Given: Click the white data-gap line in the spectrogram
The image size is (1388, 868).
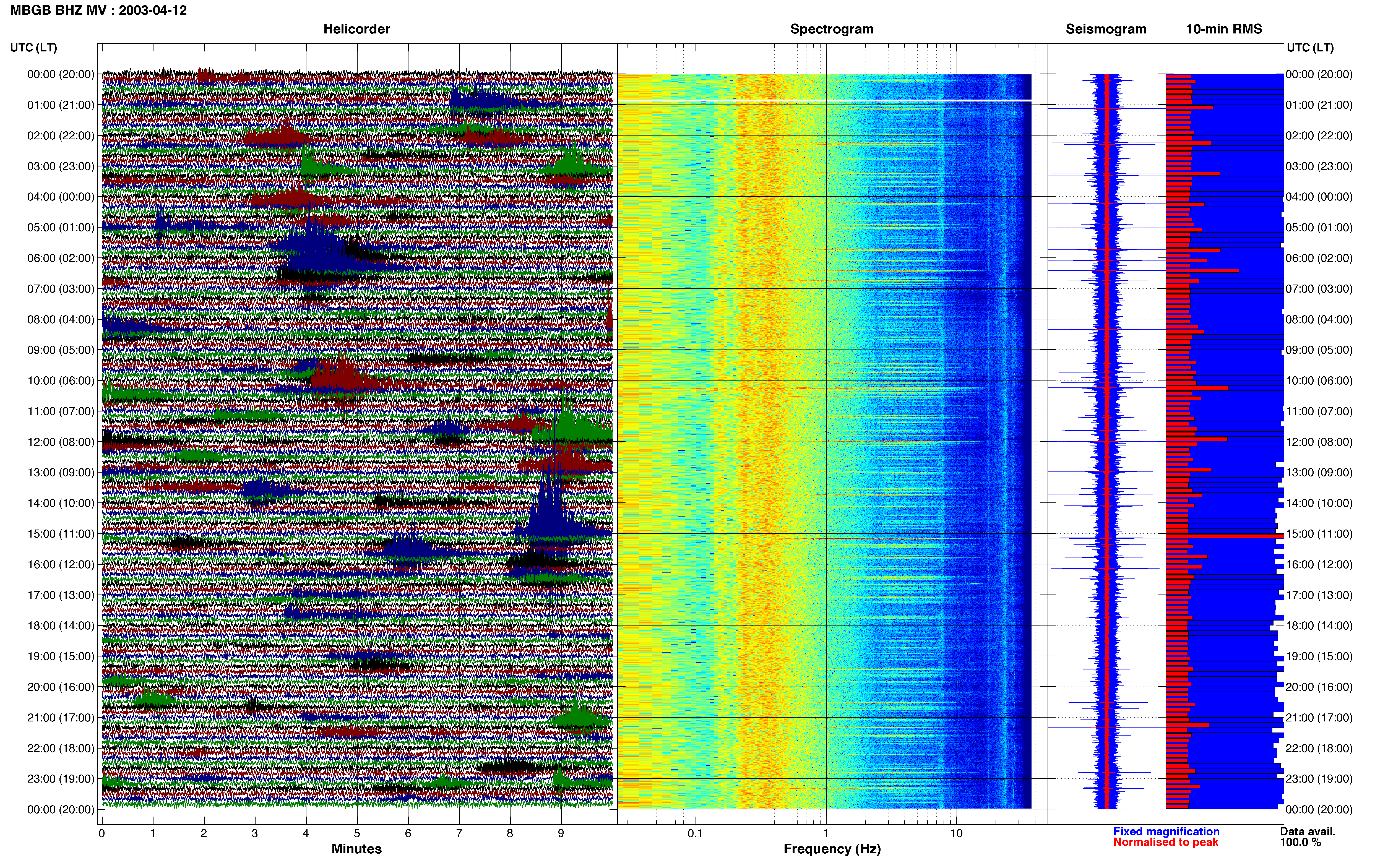Looking at the screenshot, I should pyautogui.click(x=824, y=100).
